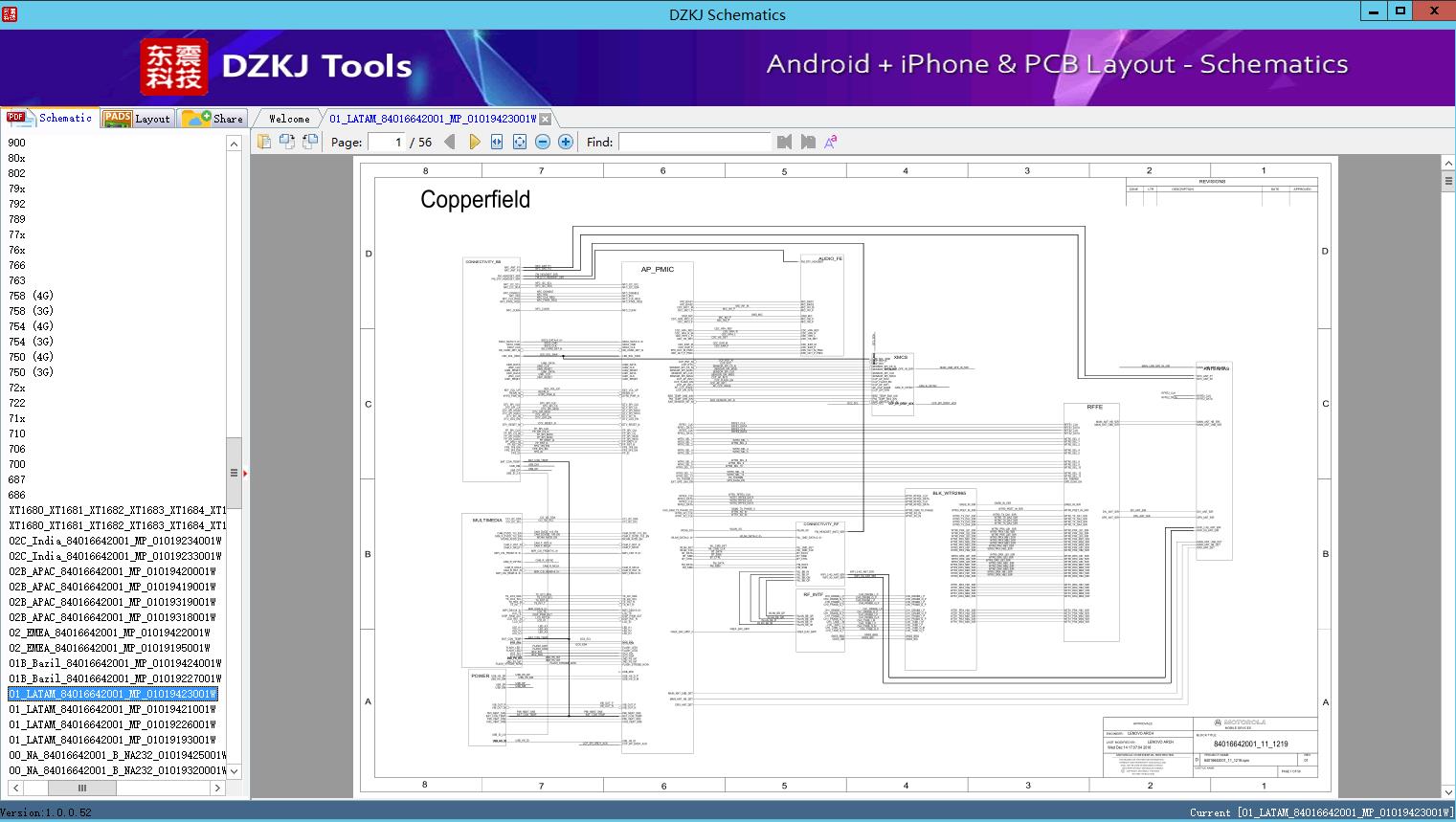Screen dimensions: 1456x822
Task: Click the DZKJ logo in the banner
Action: [173, 67]
